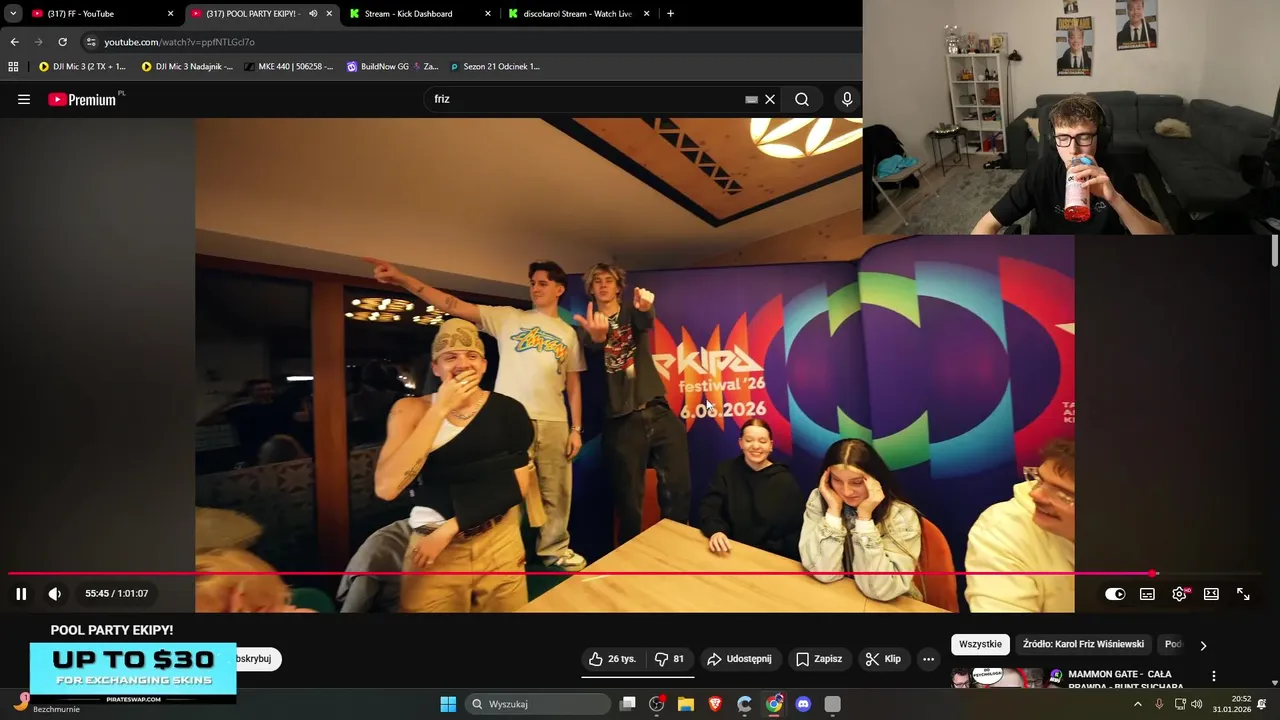Start voice search microphone
Screen dimensions: 1280x720
(x=847, y=99)
